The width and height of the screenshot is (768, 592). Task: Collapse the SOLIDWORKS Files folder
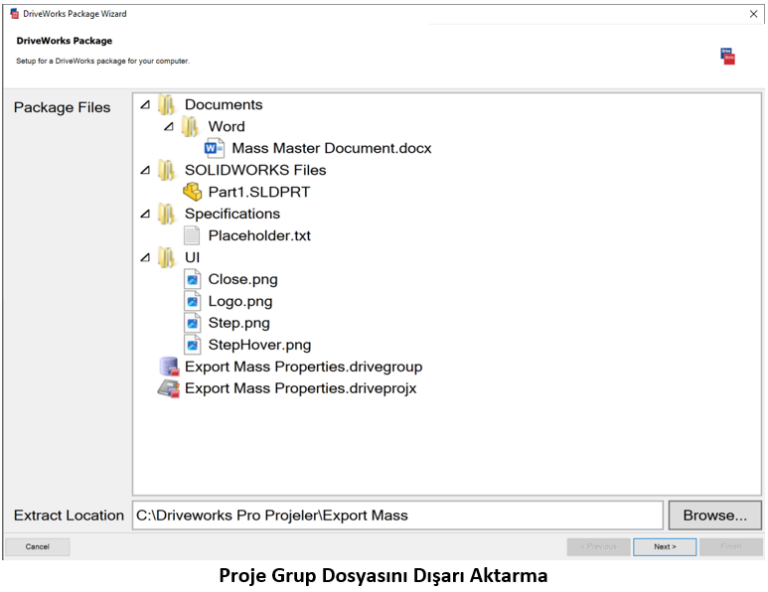(x=146, y=171)
